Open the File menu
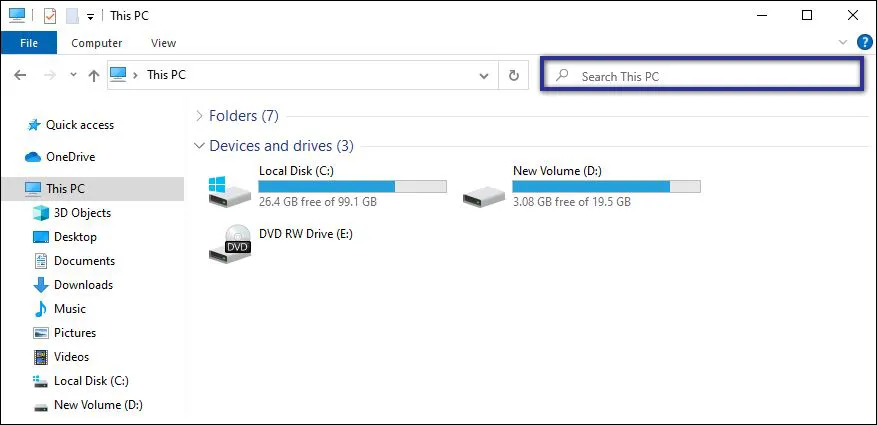This screenshot has width=877, height=425. [x=29, y=43]
